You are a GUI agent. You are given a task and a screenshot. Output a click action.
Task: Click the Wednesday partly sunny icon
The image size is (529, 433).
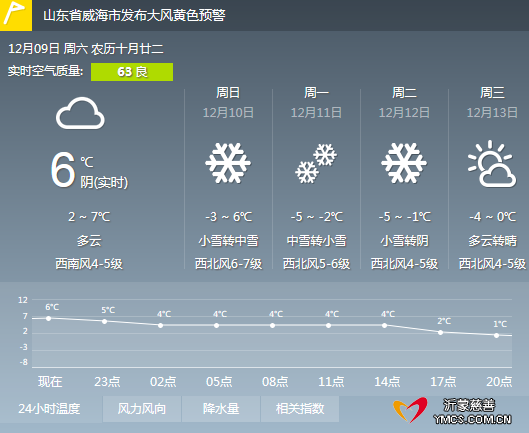tap(492, 164)
